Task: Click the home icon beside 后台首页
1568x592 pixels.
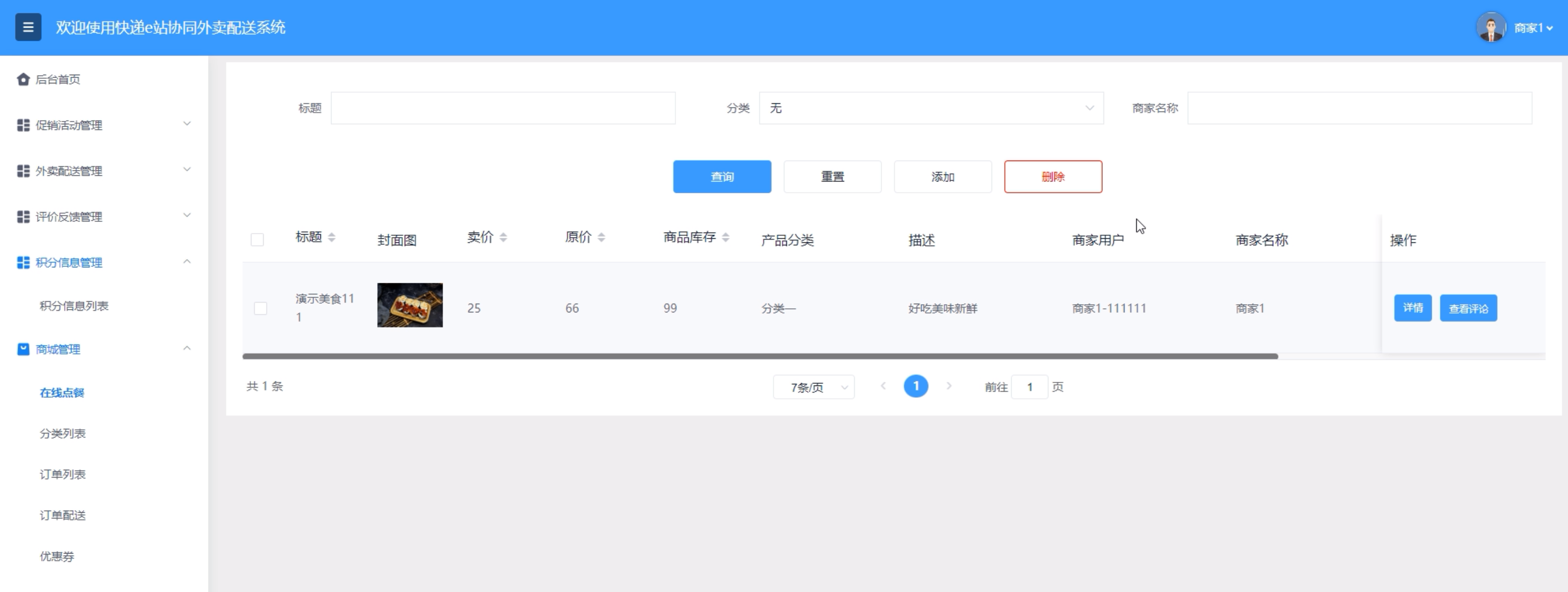Action: click(x=23, y=79)
